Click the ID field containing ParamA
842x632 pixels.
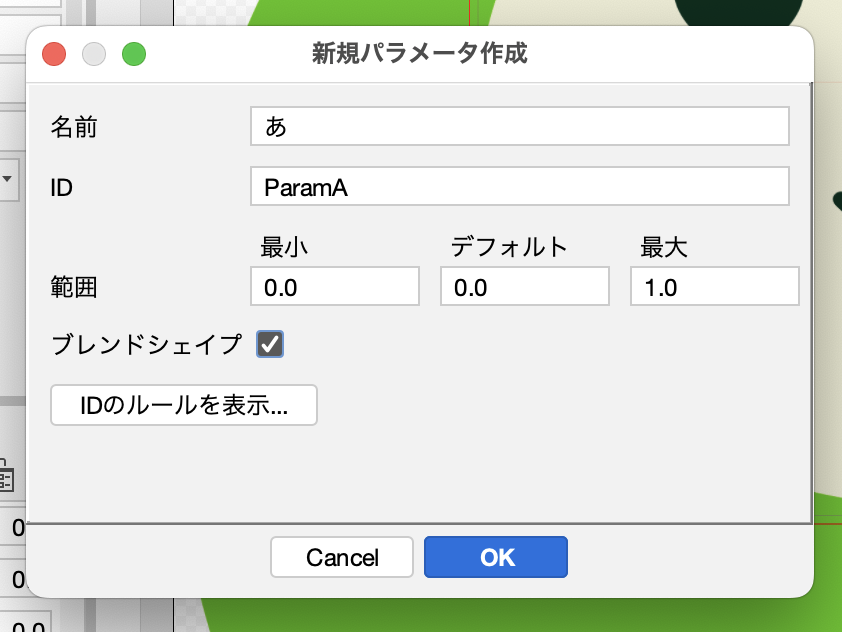(519, 186)
